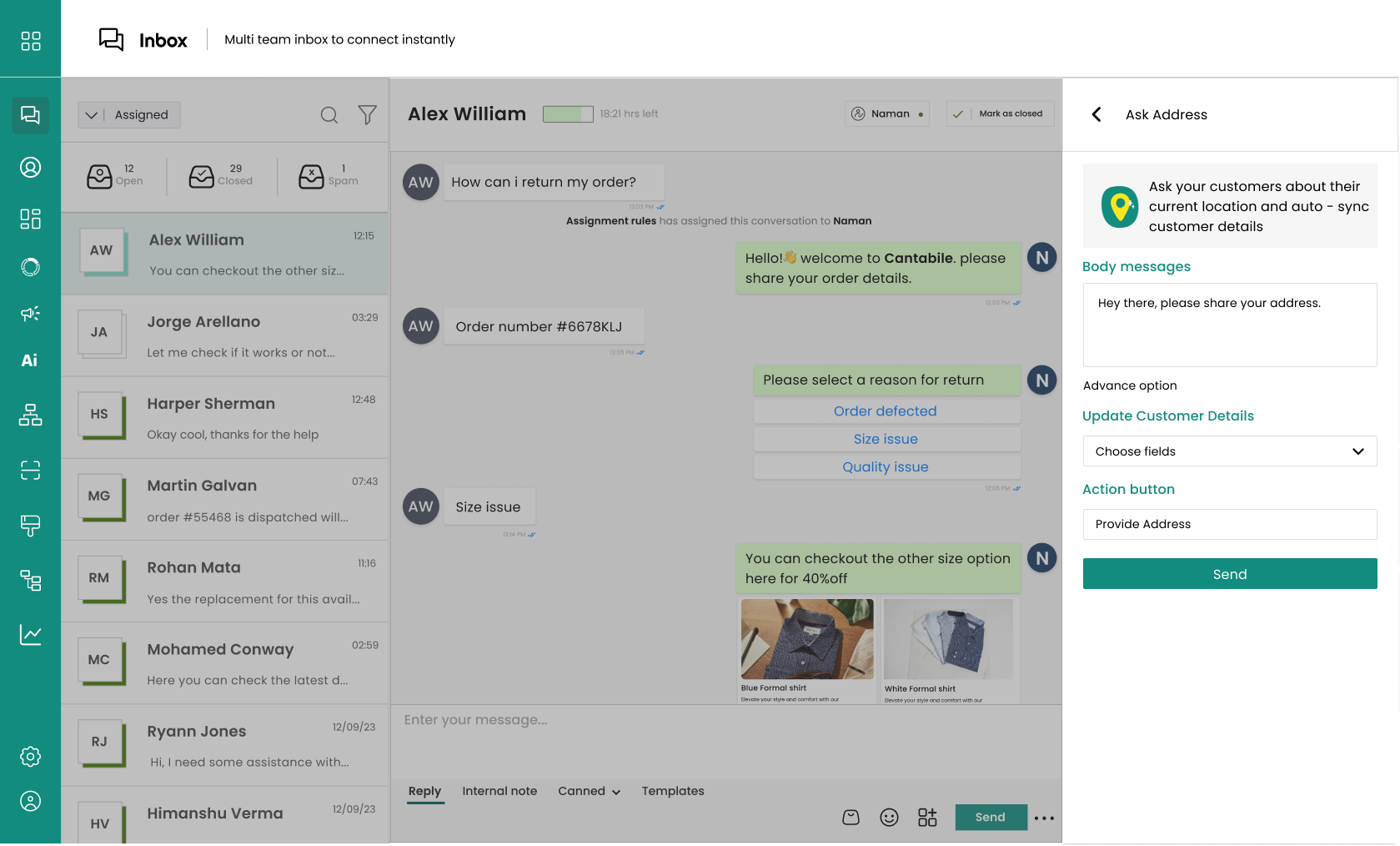The height and width of the screenshot is (846, 1400).
Task: Mark the conversation as closed
Action: [1001, 113]
